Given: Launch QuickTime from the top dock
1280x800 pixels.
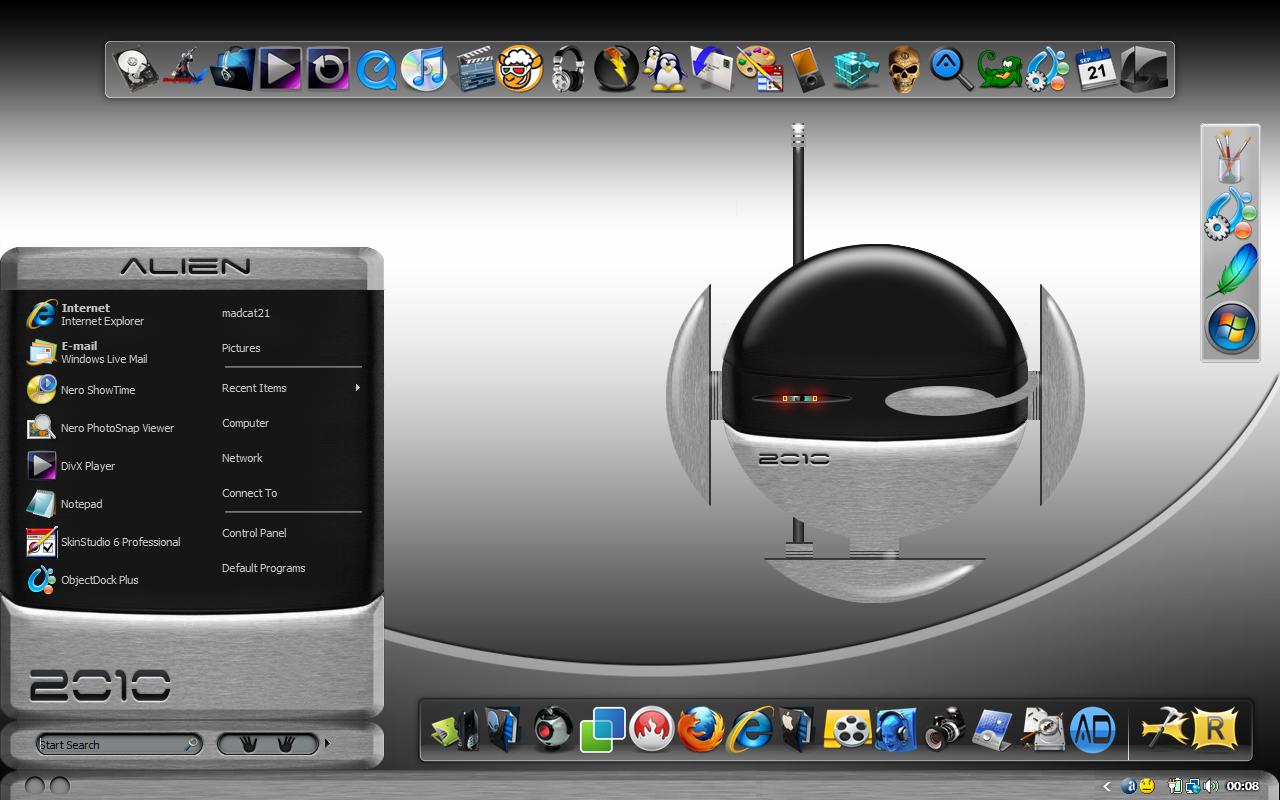Looking at the screenshot, I should [376, 70].
